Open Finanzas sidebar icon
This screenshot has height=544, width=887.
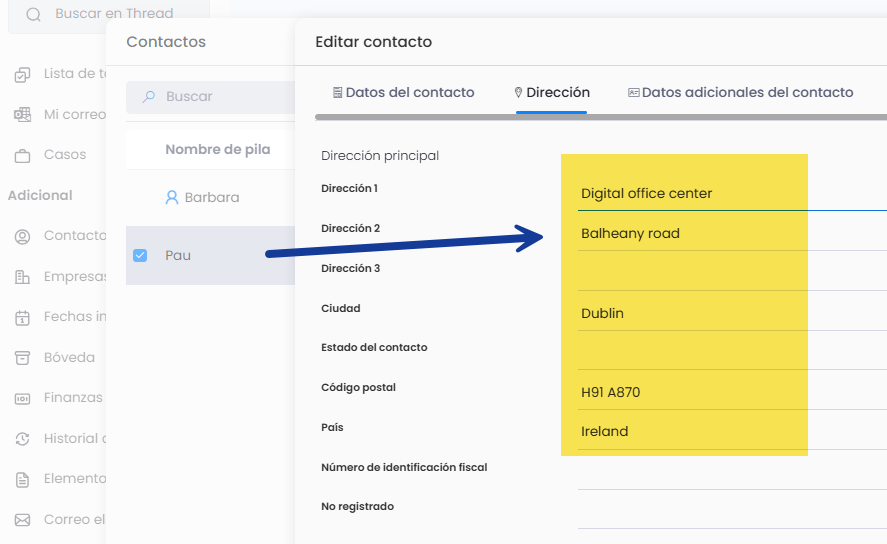[23, 399]
